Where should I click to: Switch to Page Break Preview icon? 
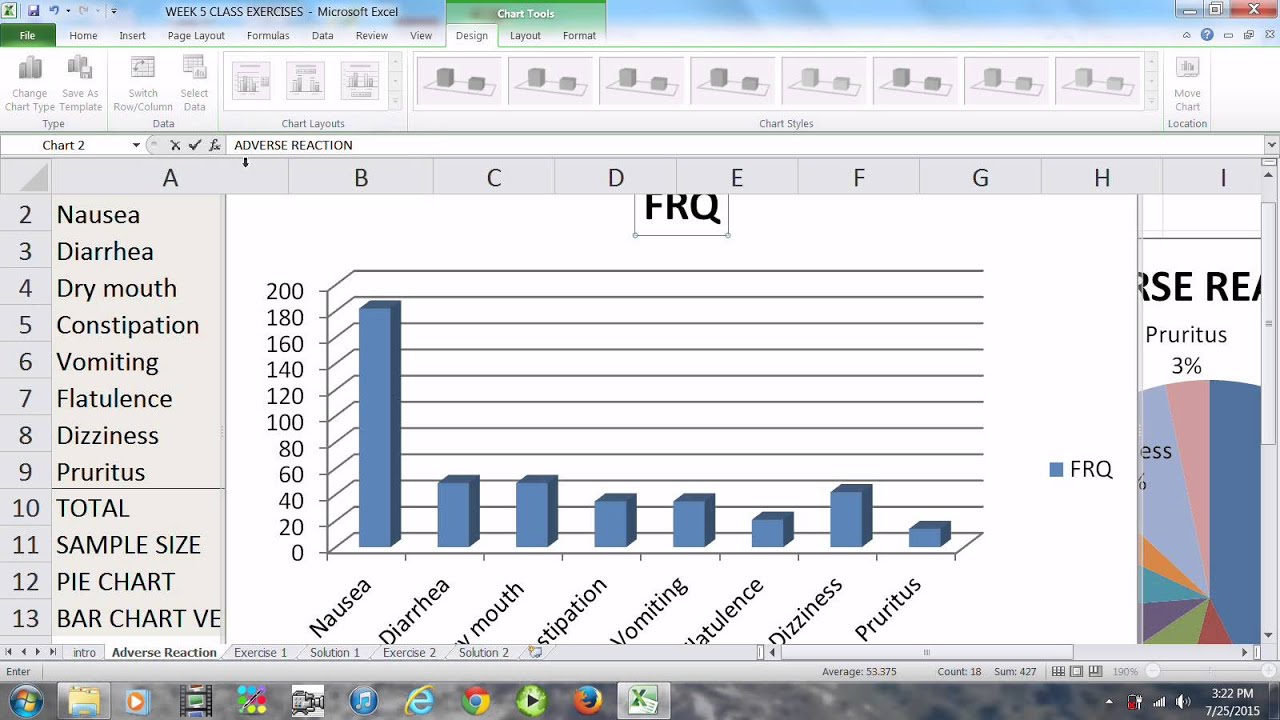coord(1095,672)
